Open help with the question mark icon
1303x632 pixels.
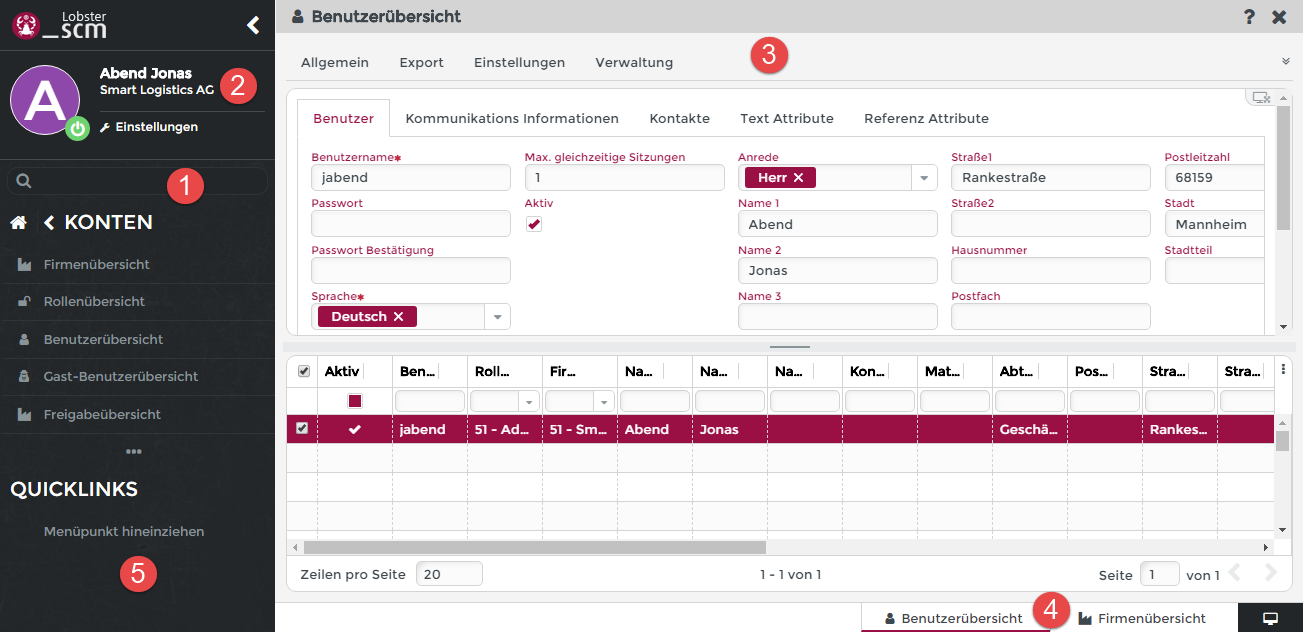pyautogui.click(x=1250, y=17)
